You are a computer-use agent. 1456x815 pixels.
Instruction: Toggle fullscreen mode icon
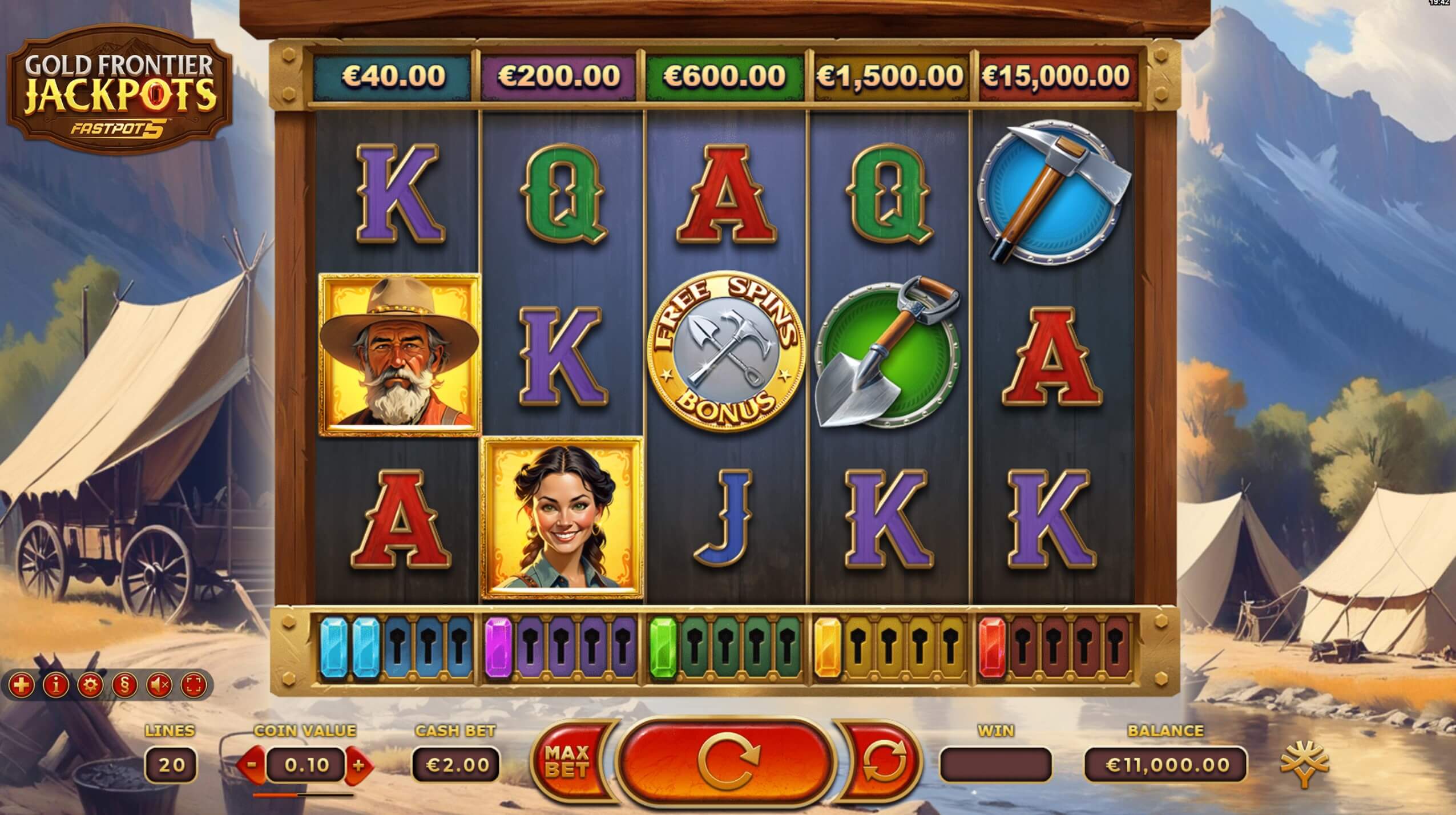(193, 684)
